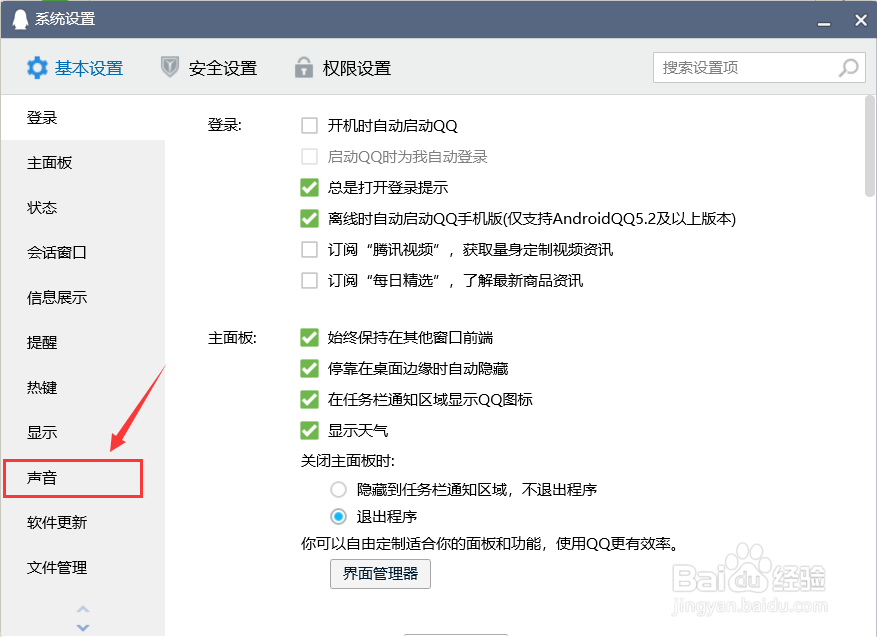Uncheck 在任务栏通知区域显示QQ图标

[x=309, y=399]
